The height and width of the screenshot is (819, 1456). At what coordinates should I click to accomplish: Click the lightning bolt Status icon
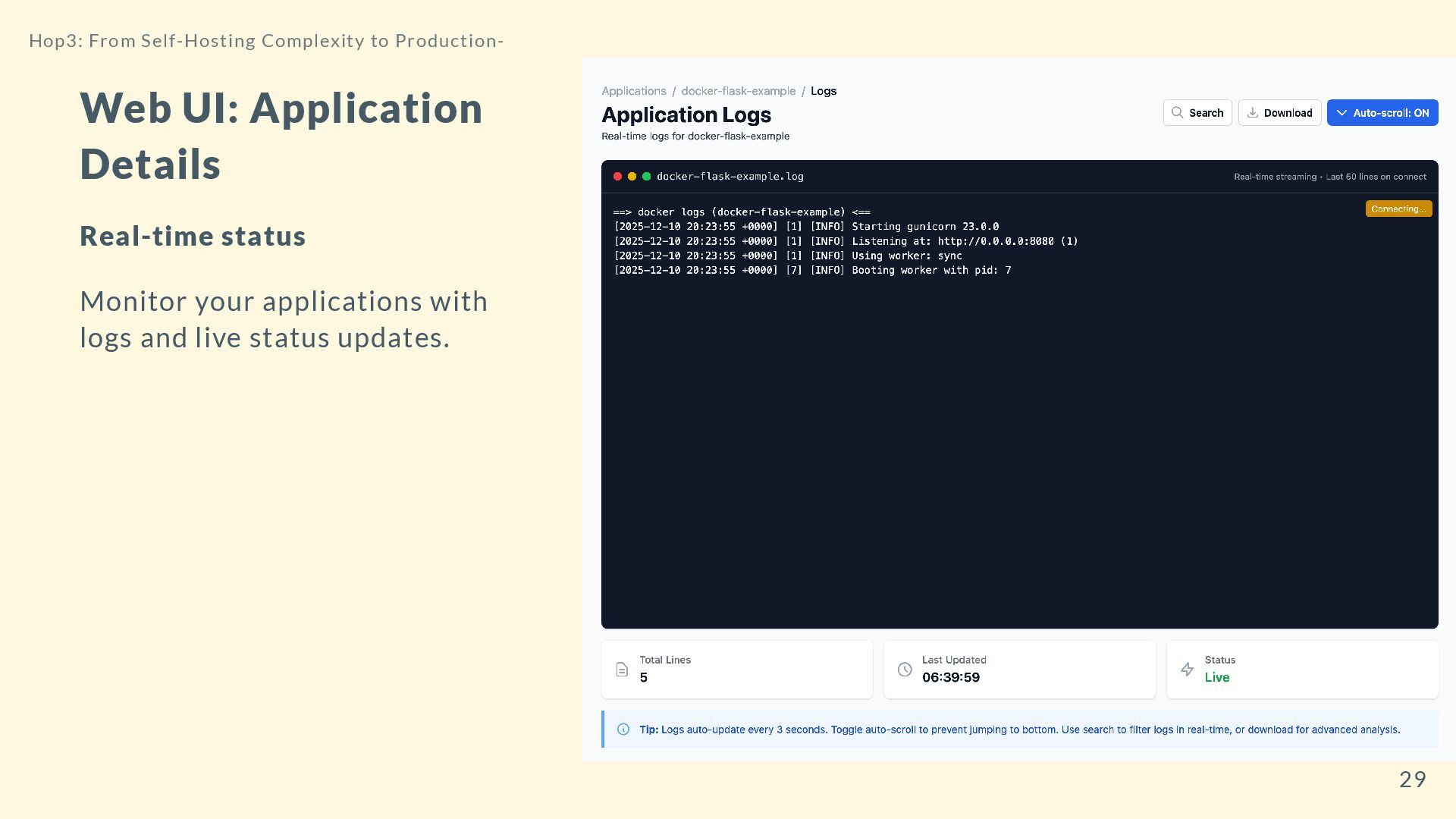[x=1188, y=670]
